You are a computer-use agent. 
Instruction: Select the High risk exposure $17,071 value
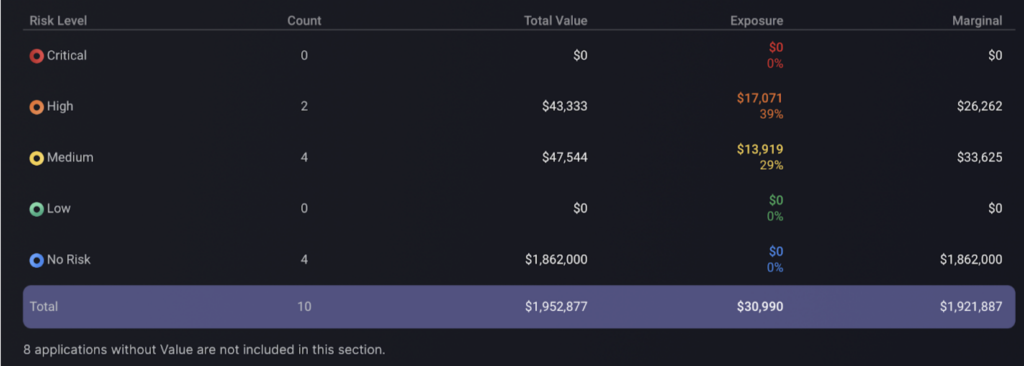pos(760,98)
